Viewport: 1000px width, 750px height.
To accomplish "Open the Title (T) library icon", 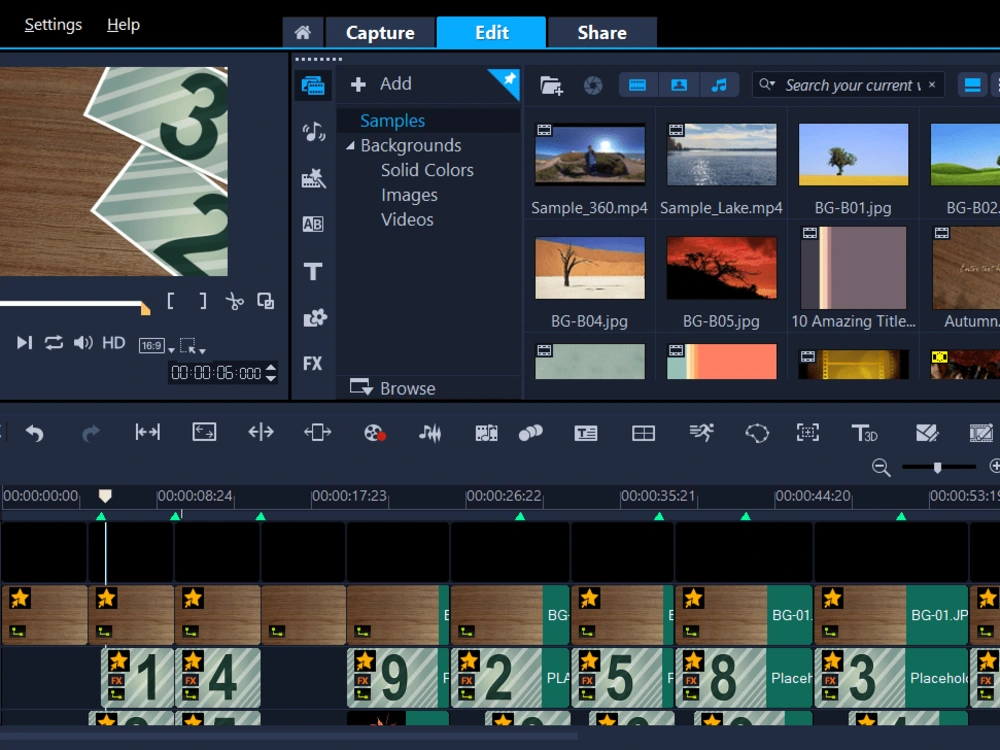I will point(312,272).
